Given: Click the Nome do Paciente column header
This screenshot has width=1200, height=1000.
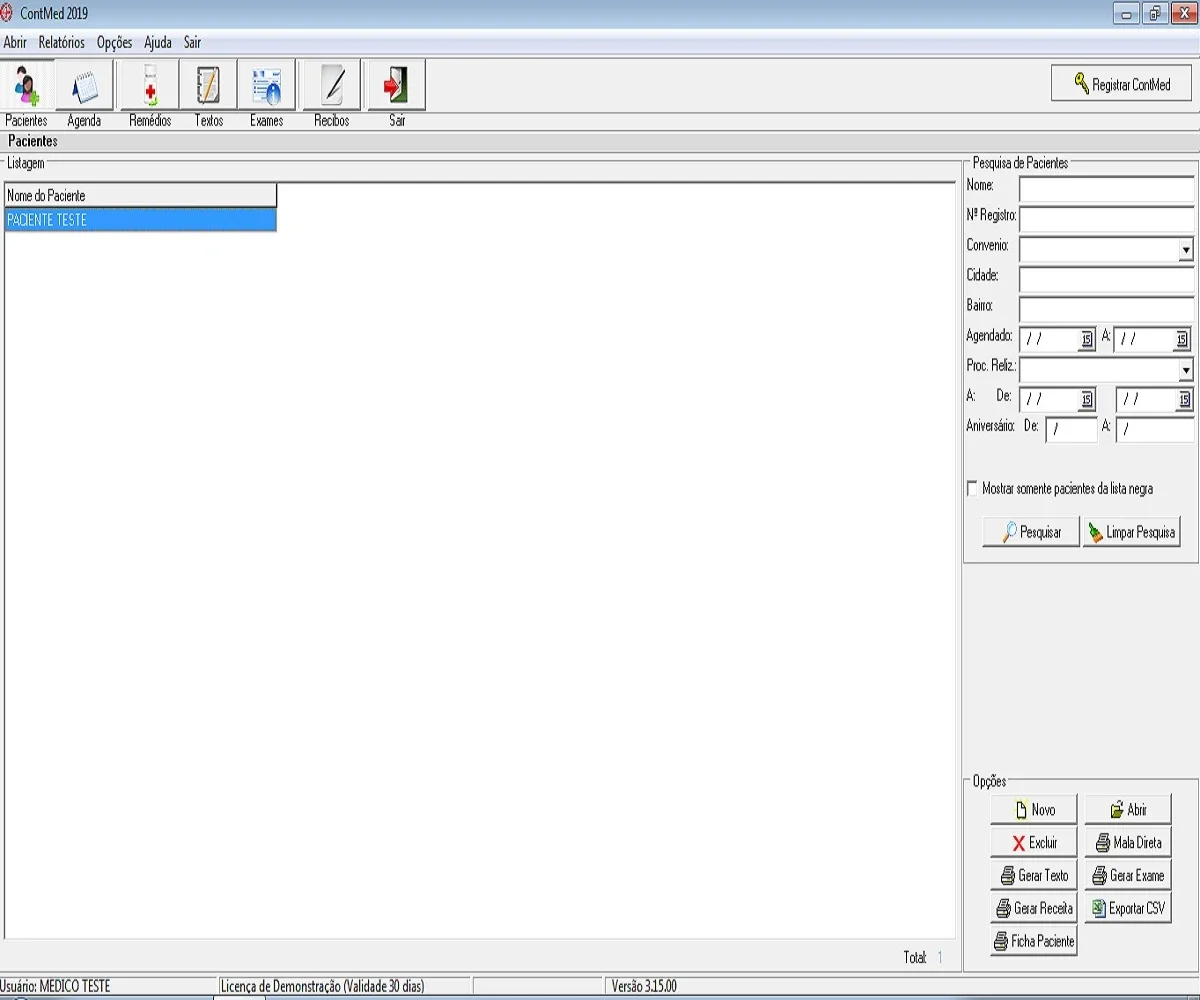Looking at the screenshot, I should 140,195.
